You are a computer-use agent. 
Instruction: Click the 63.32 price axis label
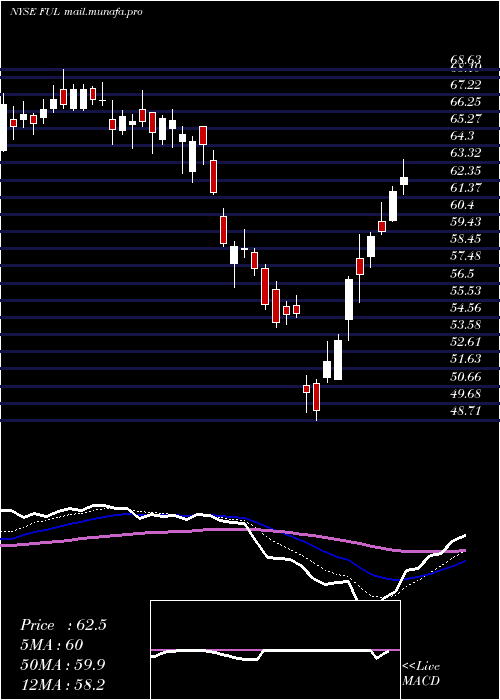tap(466, 154)
